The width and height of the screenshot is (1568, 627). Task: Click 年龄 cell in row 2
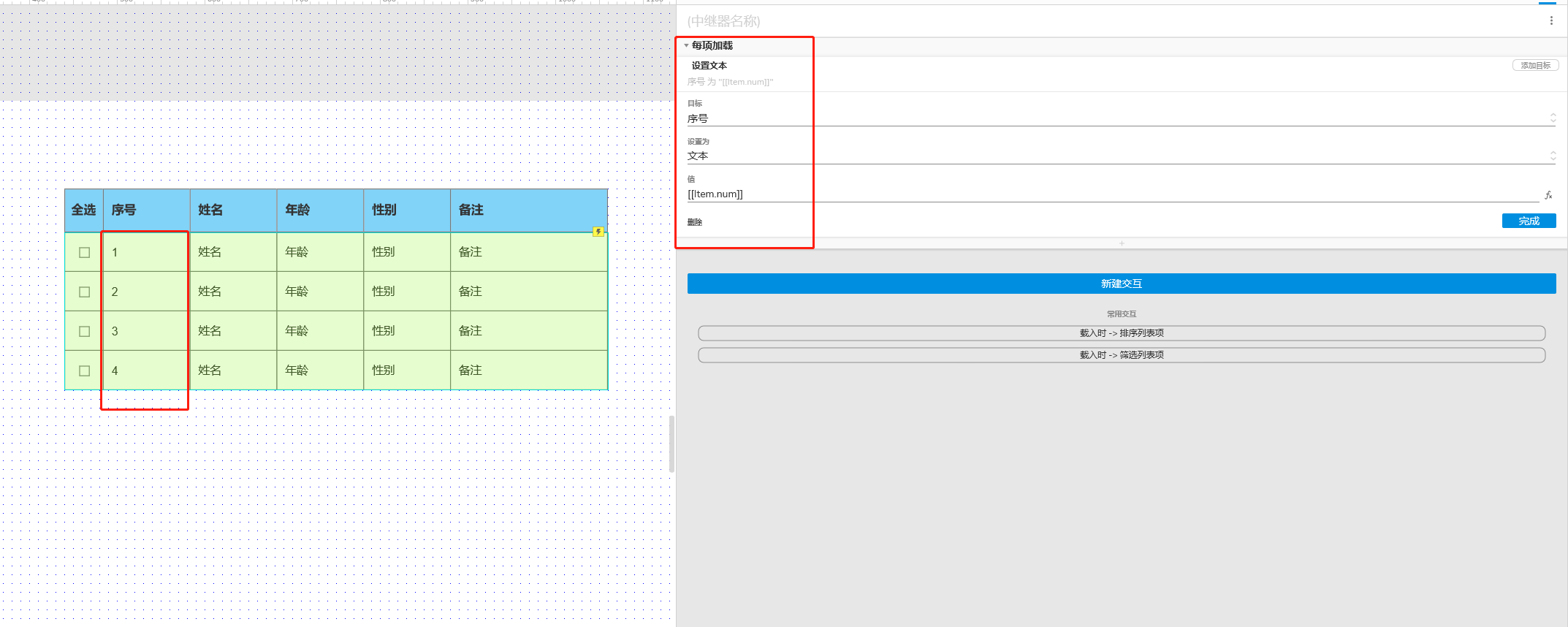320,292
